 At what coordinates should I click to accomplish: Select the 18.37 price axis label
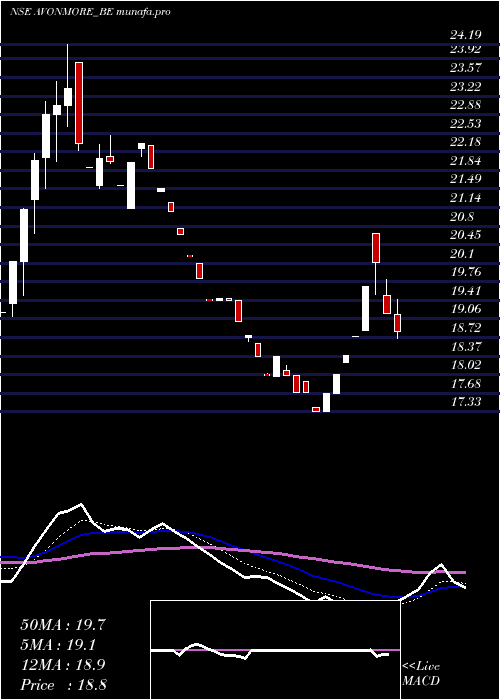[465, 346]
